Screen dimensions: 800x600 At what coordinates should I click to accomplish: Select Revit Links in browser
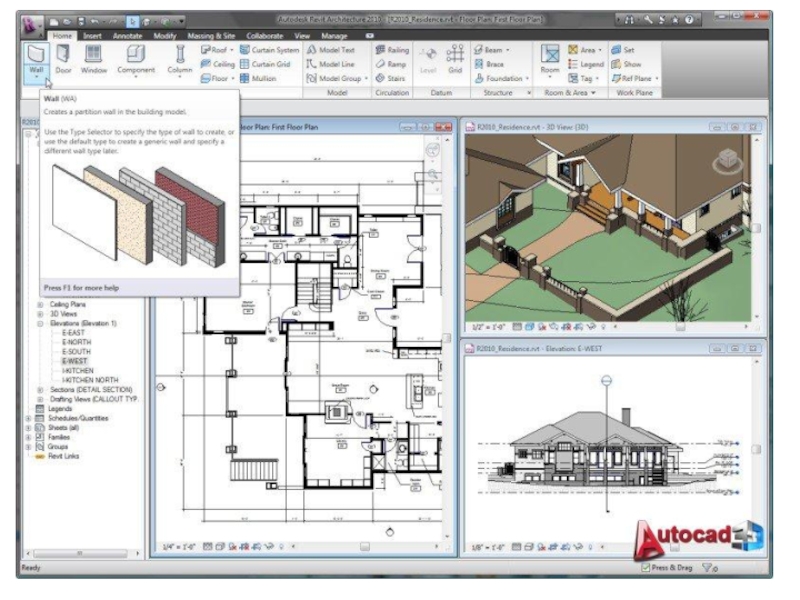[63, 456]
